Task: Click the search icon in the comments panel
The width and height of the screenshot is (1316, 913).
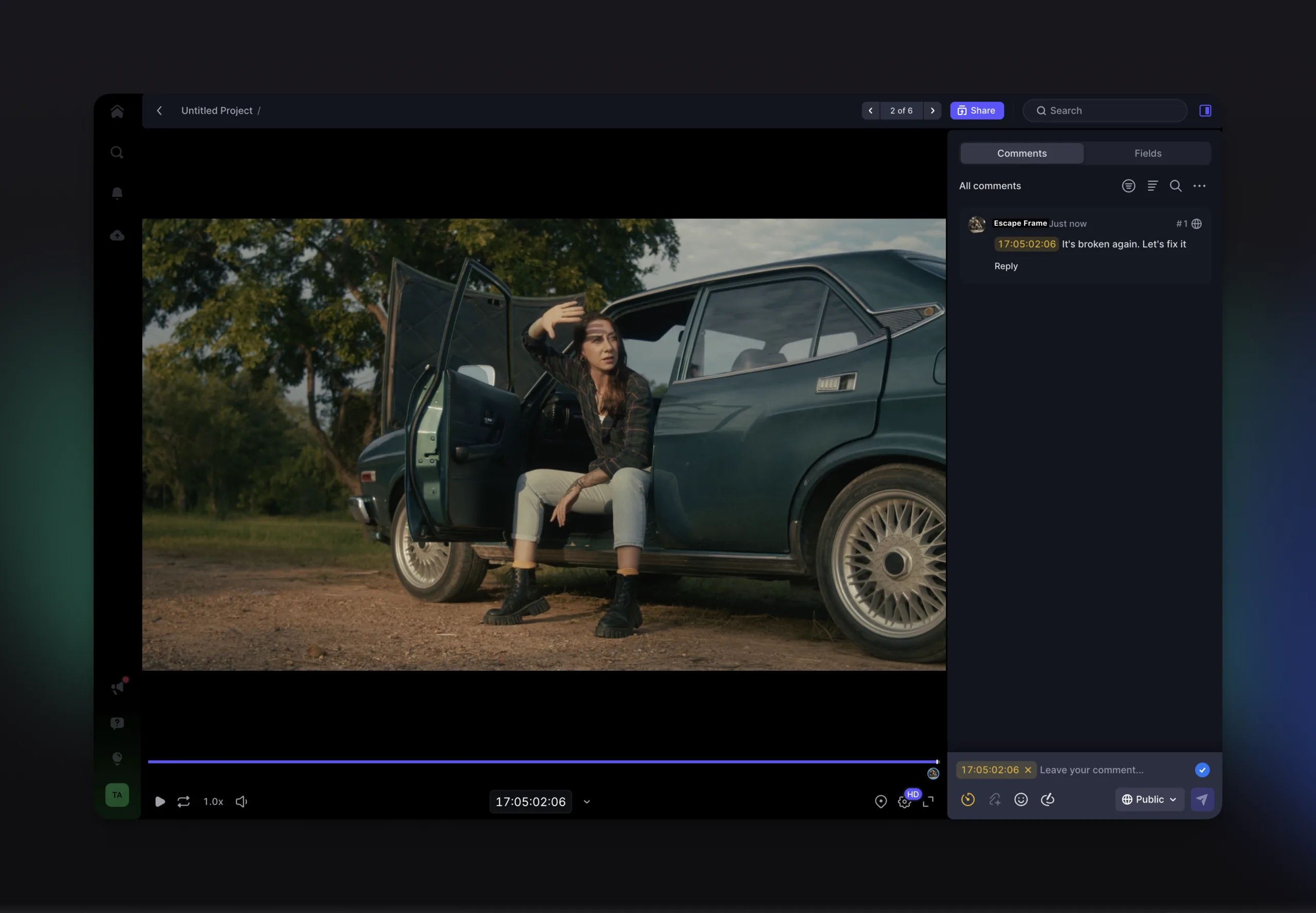Action: click(x=1176, y=186)
